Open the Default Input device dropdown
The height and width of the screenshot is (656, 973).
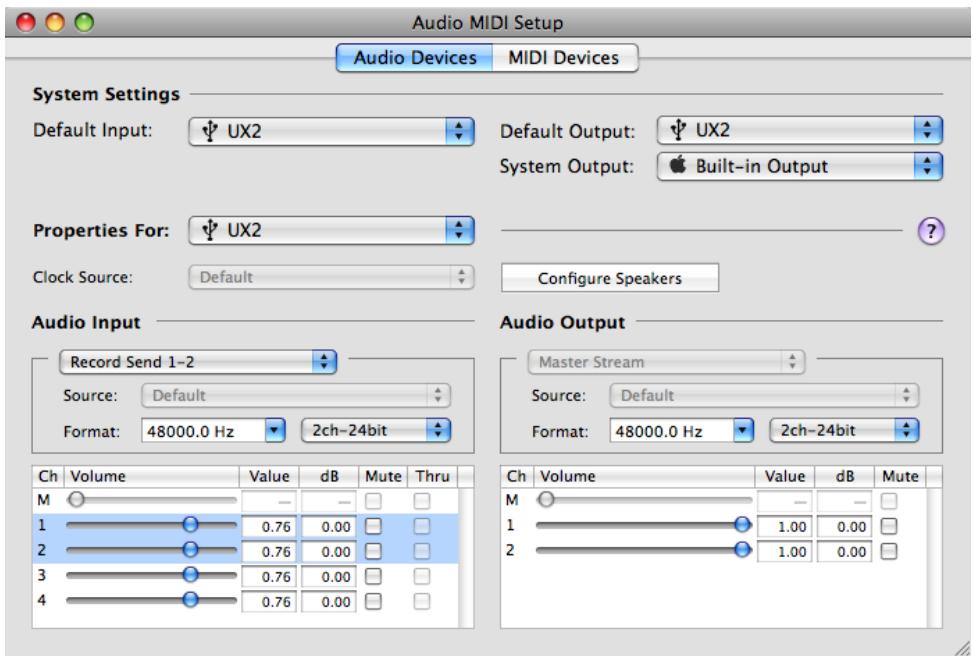click(x=331, y=132)
